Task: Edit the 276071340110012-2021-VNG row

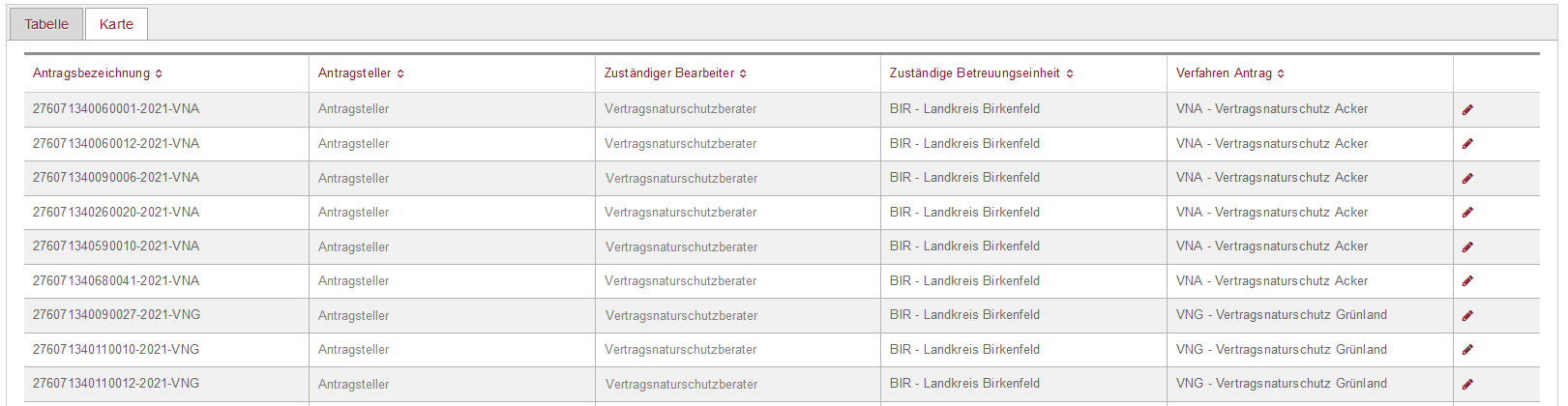Action: pos(1467,385)
